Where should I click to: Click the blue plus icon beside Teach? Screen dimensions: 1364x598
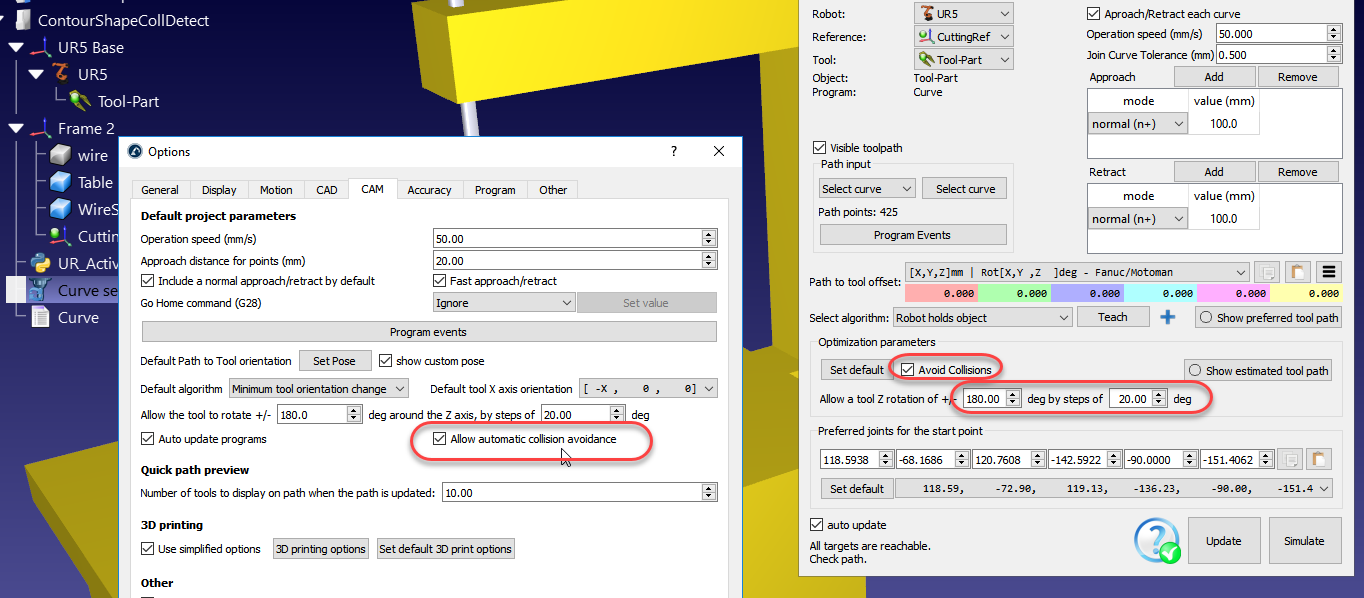click(1167, 317)
